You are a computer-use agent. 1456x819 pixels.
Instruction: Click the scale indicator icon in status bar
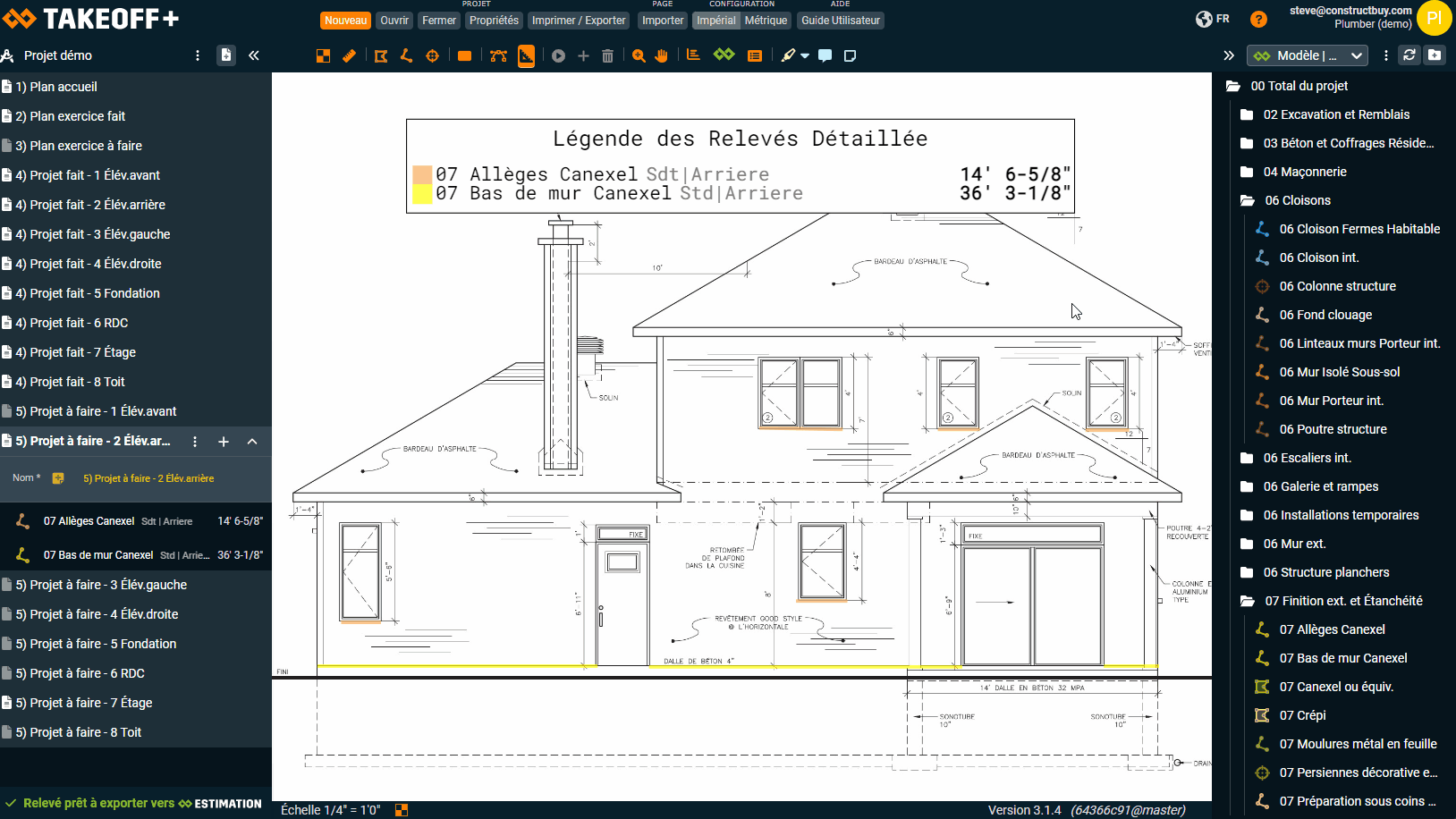coord(402,810)
